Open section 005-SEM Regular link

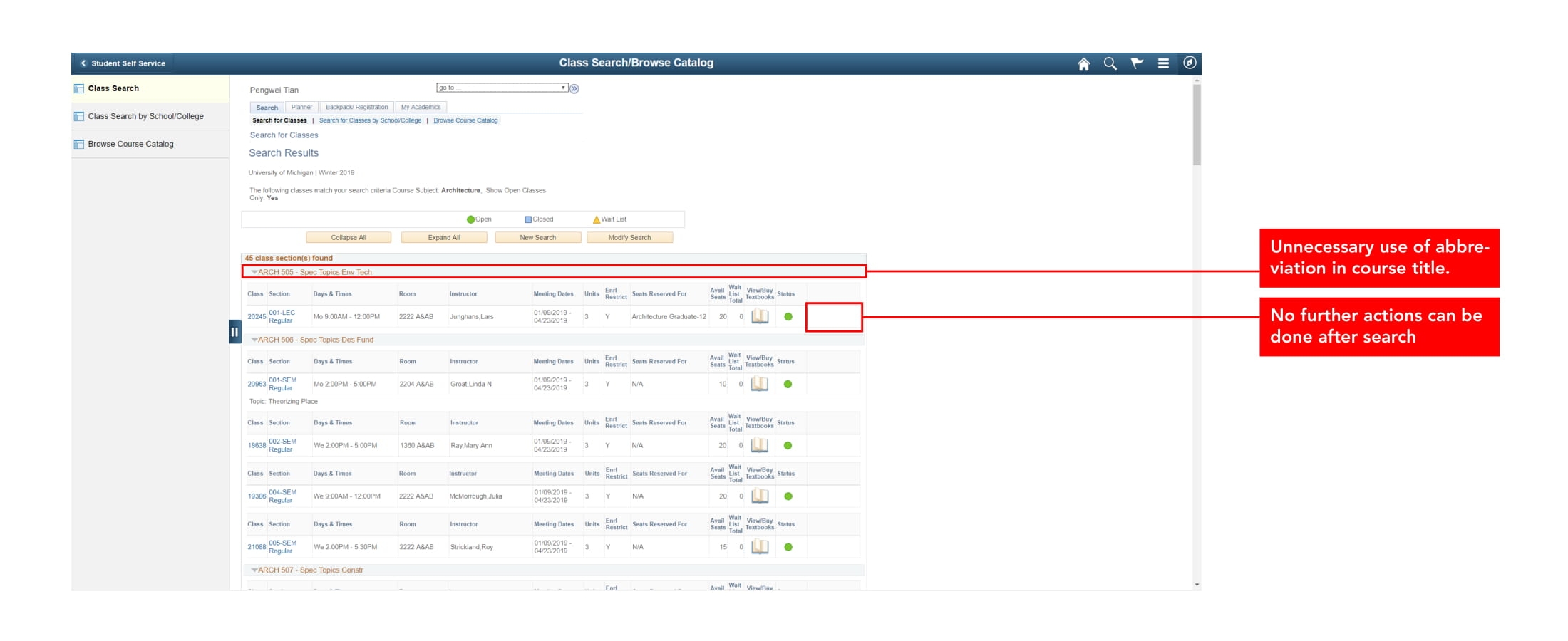(283, 547)
